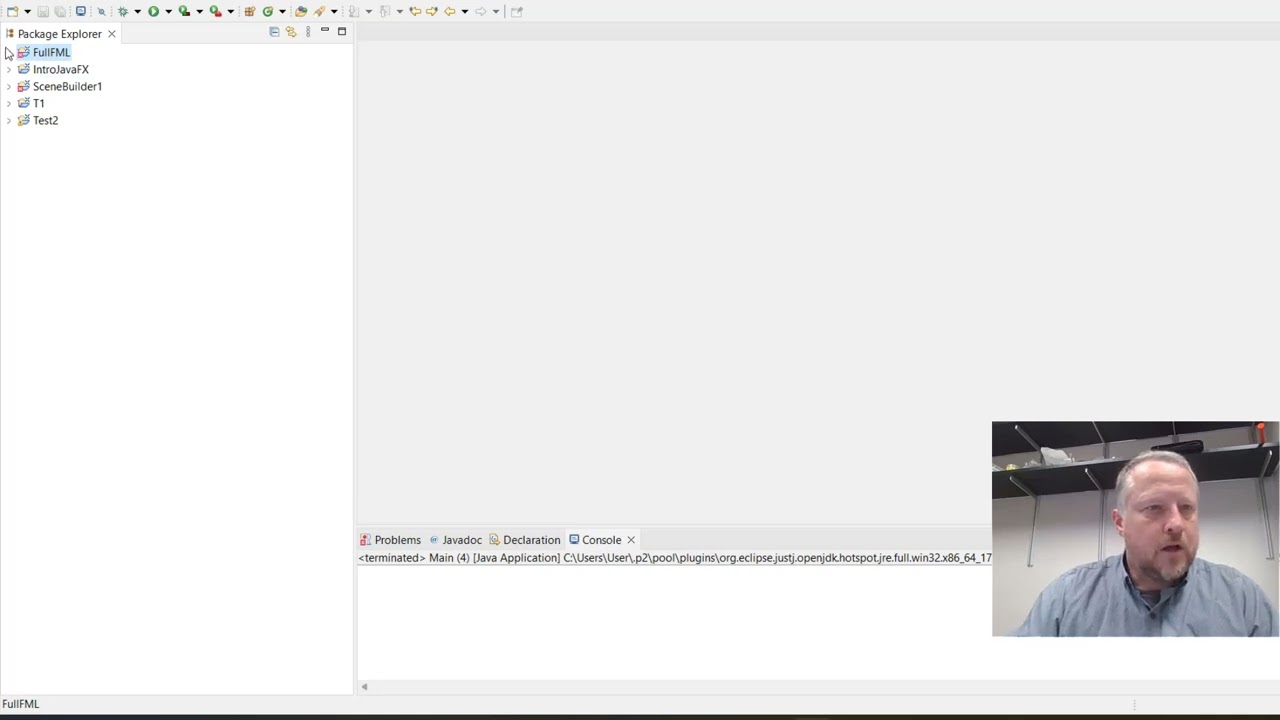Click the Open Type icon
The image size is (1280, 720).
(x=301, y=11)
